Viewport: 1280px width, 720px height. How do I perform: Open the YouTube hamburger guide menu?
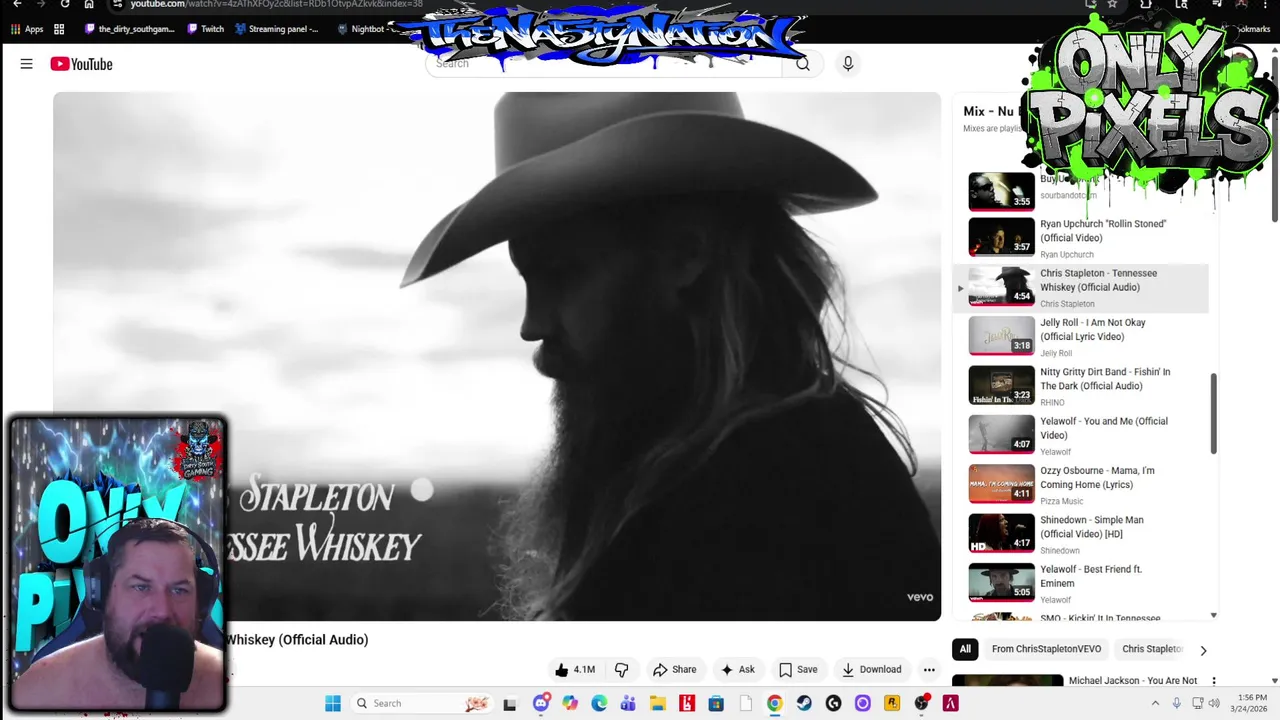(x=26, y=64)
